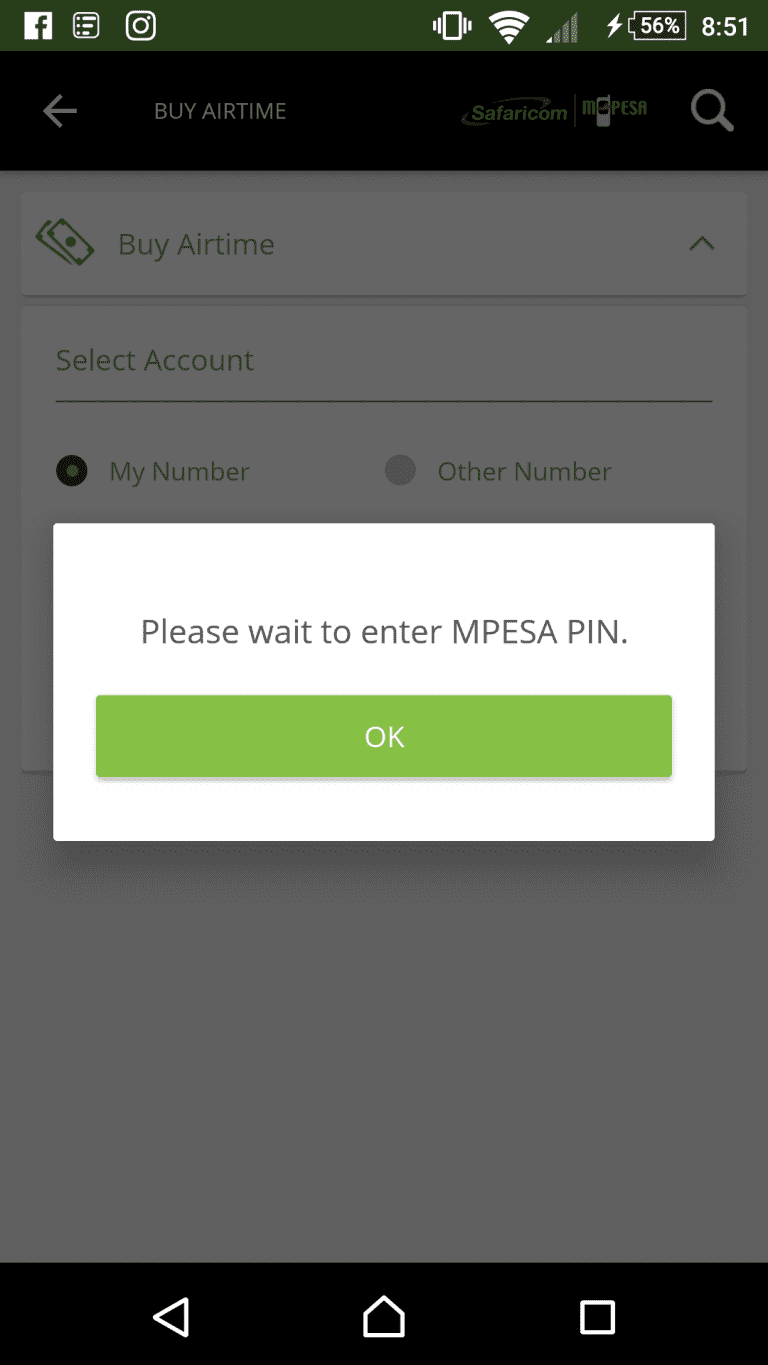Viewport: 768px width, 1365px height.
Task: Tap the vibrate mode status icon
Action: pos(452,27)
